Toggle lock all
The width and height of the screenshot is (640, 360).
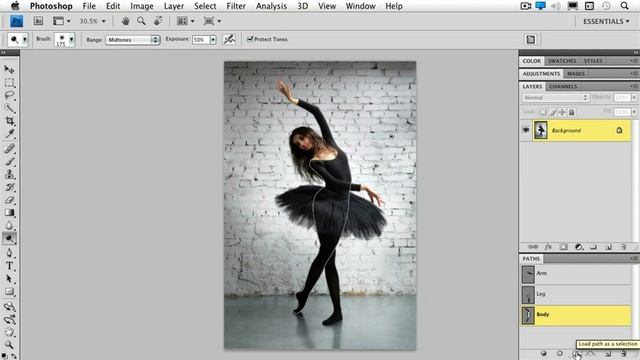(x=572, y=112)
